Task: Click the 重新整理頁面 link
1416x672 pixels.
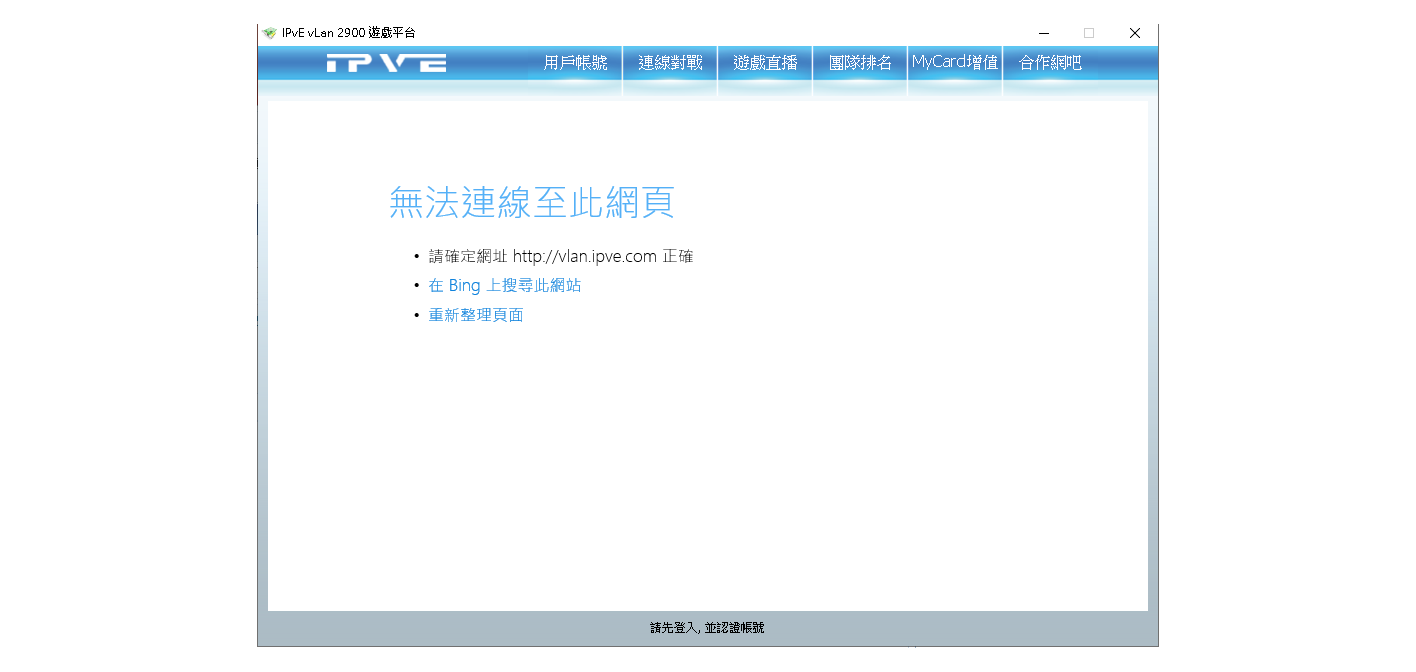Action: (476, 315)
